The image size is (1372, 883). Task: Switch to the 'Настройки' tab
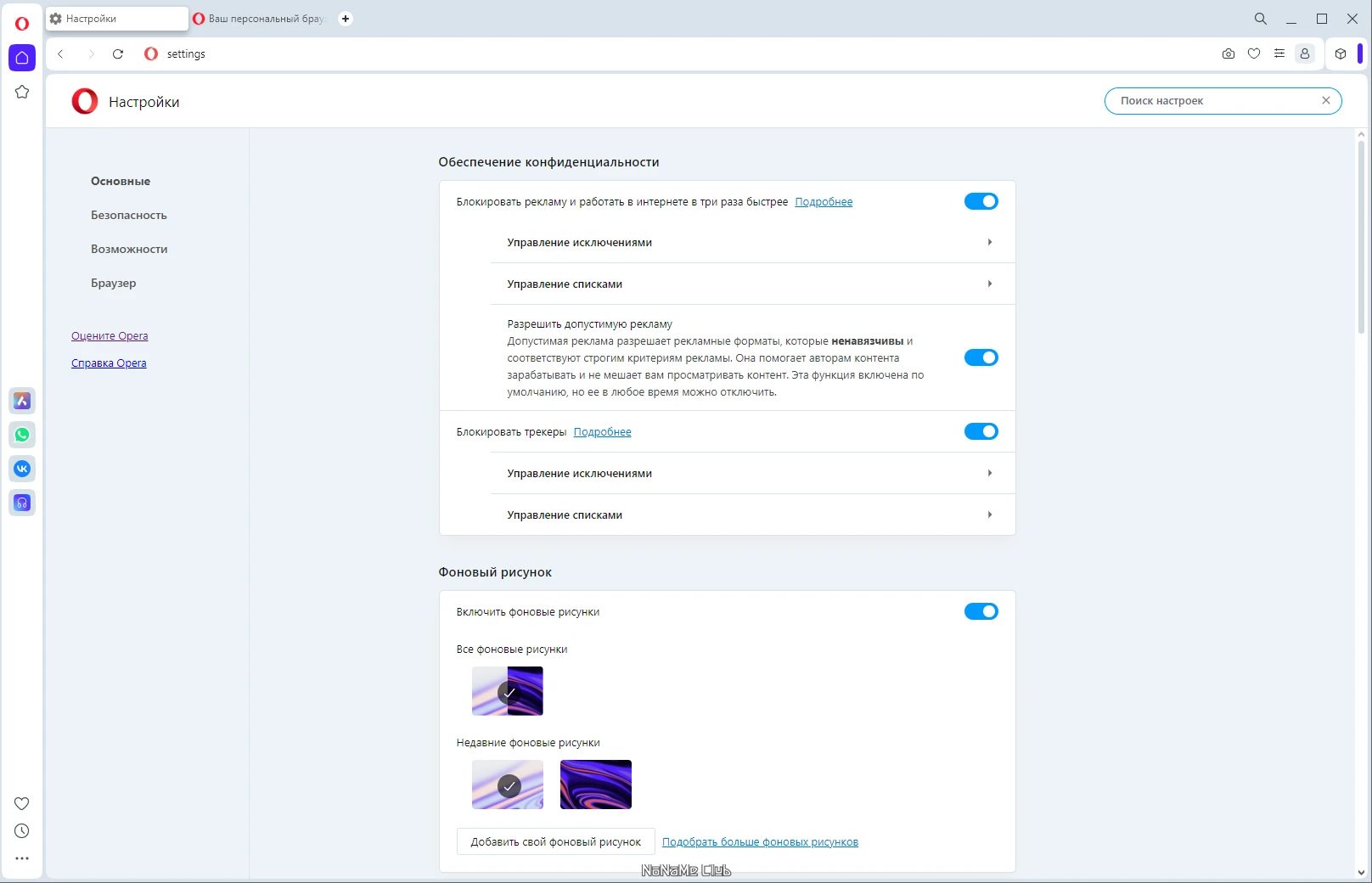click(117, 19)
